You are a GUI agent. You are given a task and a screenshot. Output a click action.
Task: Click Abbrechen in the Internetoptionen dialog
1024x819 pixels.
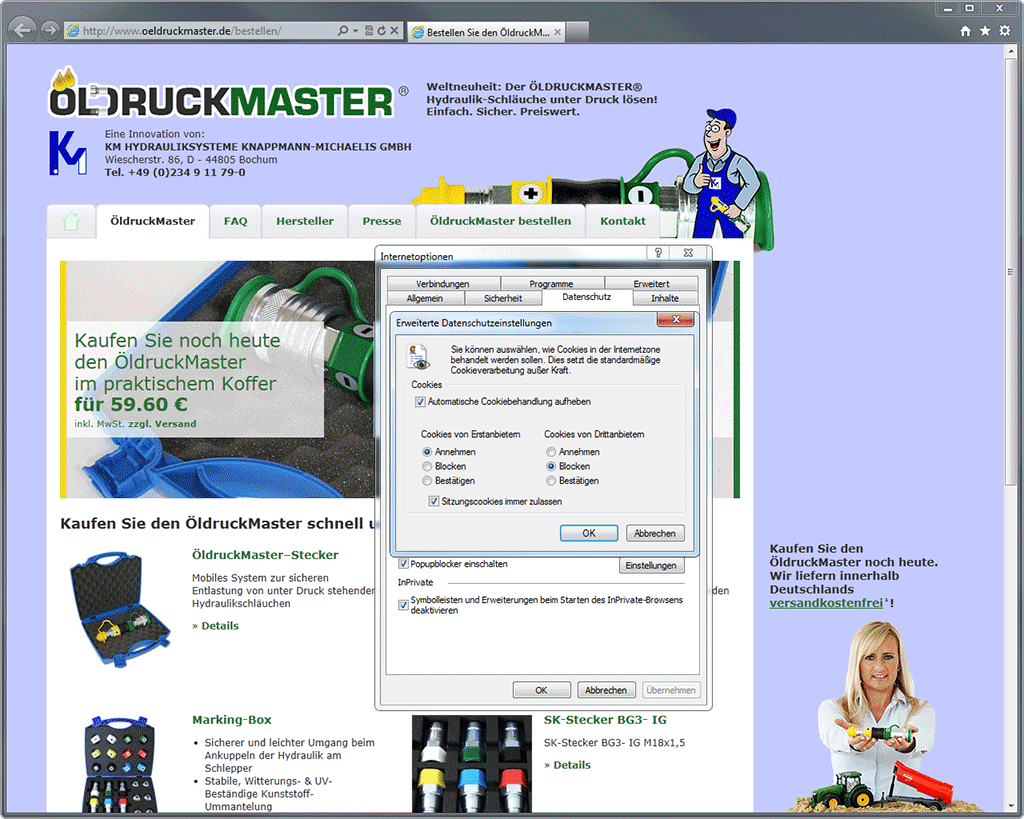coord(606,690)
